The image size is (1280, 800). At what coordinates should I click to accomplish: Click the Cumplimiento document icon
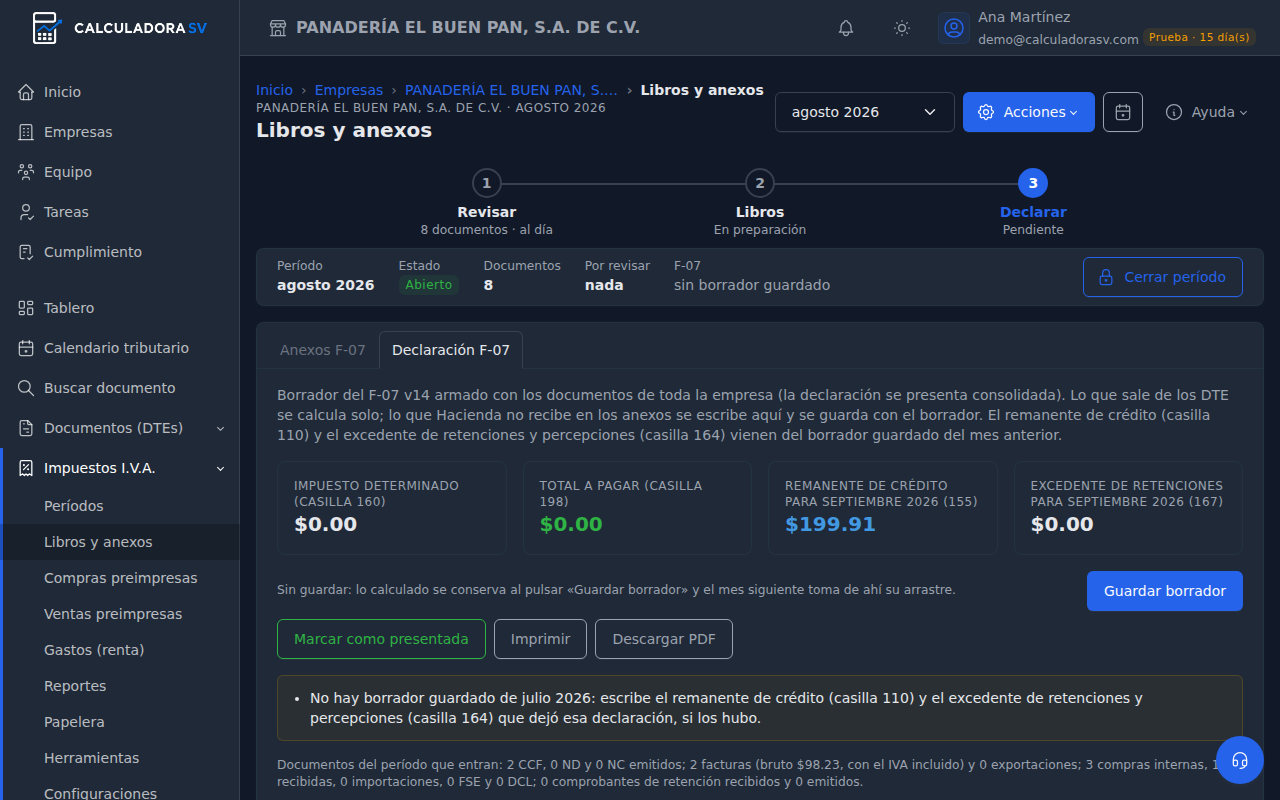coord(26,252)
